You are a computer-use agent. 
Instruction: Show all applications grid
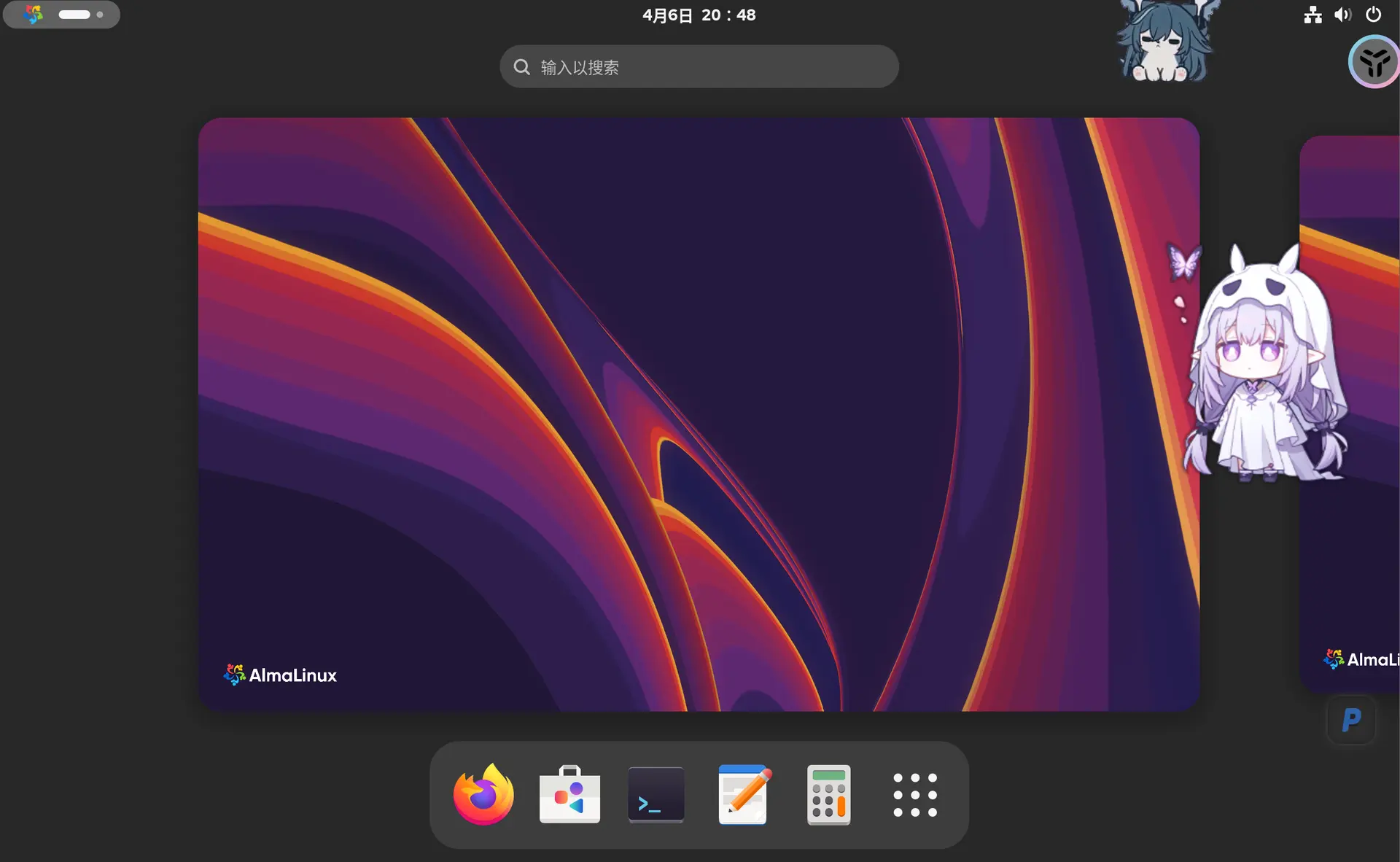[915, 795]
